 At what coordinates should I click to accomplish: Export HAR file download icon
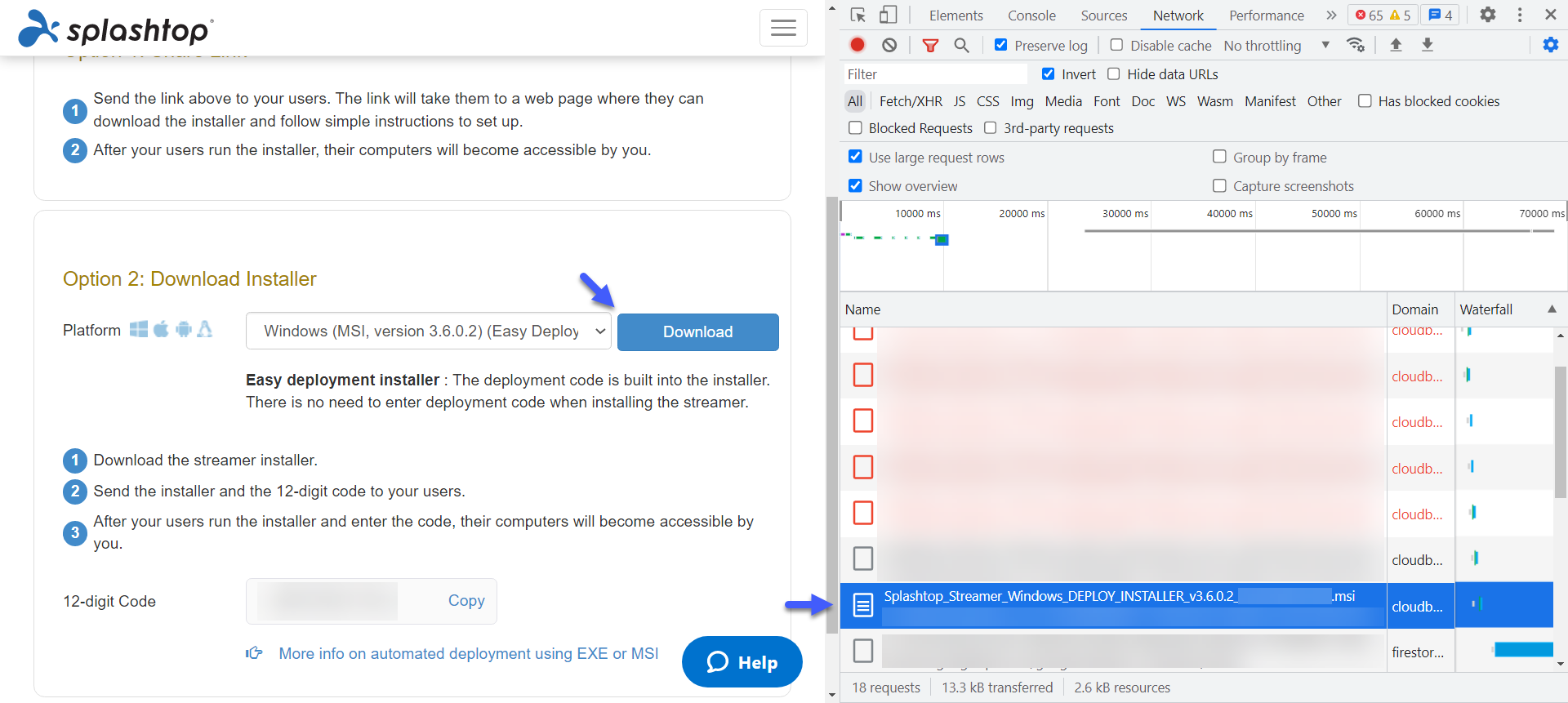click(1428, 45)
